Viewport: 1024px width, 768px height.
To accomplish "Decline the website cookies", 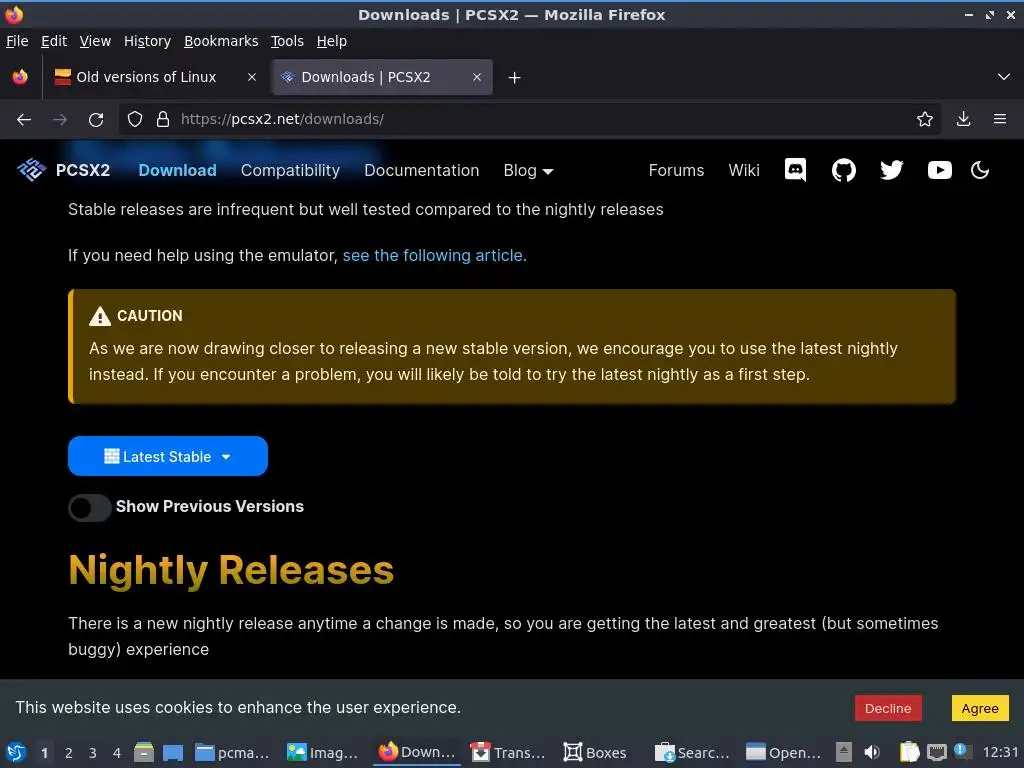I will [x=888, y=708].
